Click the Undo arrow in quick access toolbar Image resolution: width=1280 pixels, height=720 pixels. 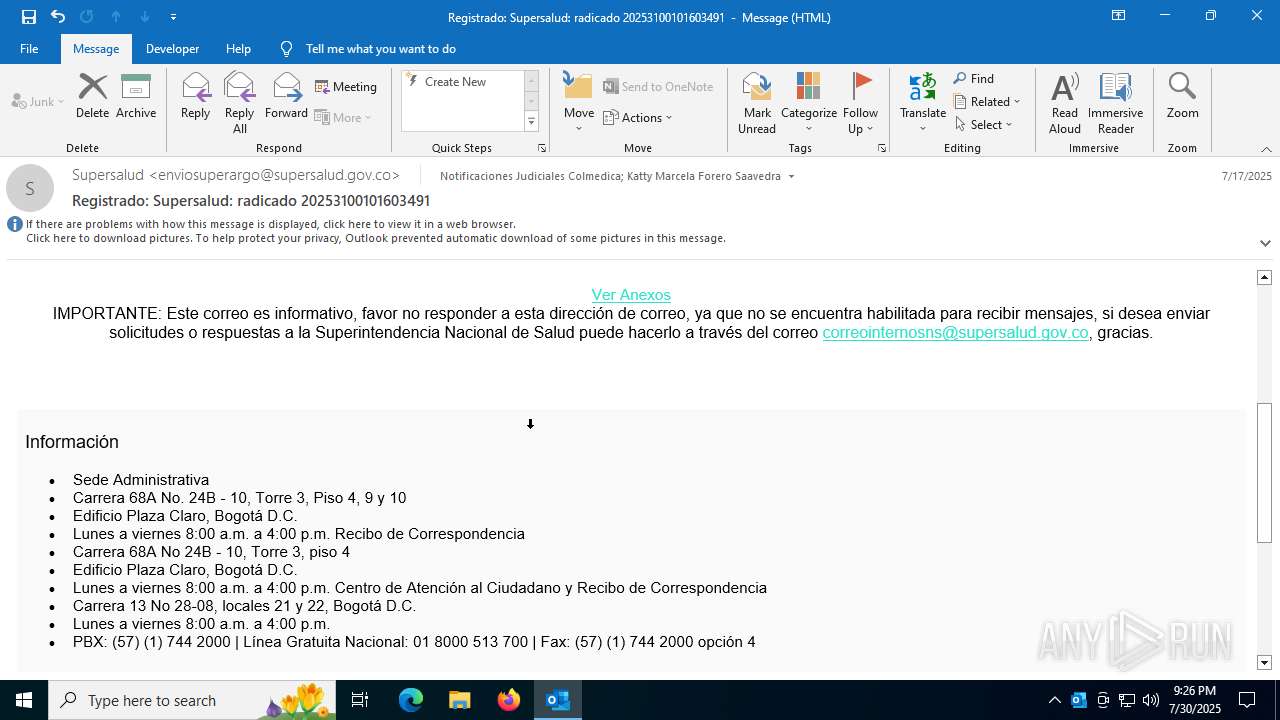(58, 17)
